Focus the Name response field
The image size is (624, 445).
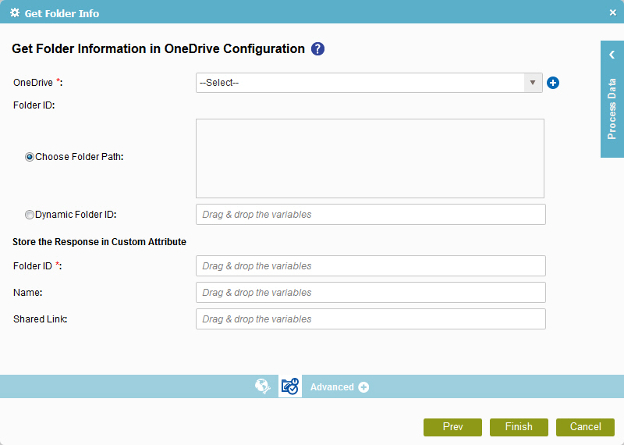tap(370, 293)
